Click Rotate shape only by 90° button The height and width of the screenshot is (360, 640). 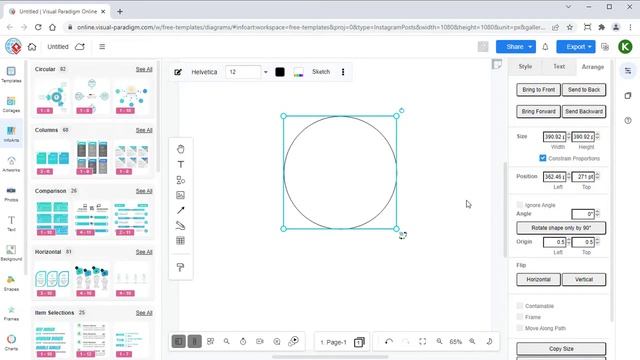pos(561,228)
